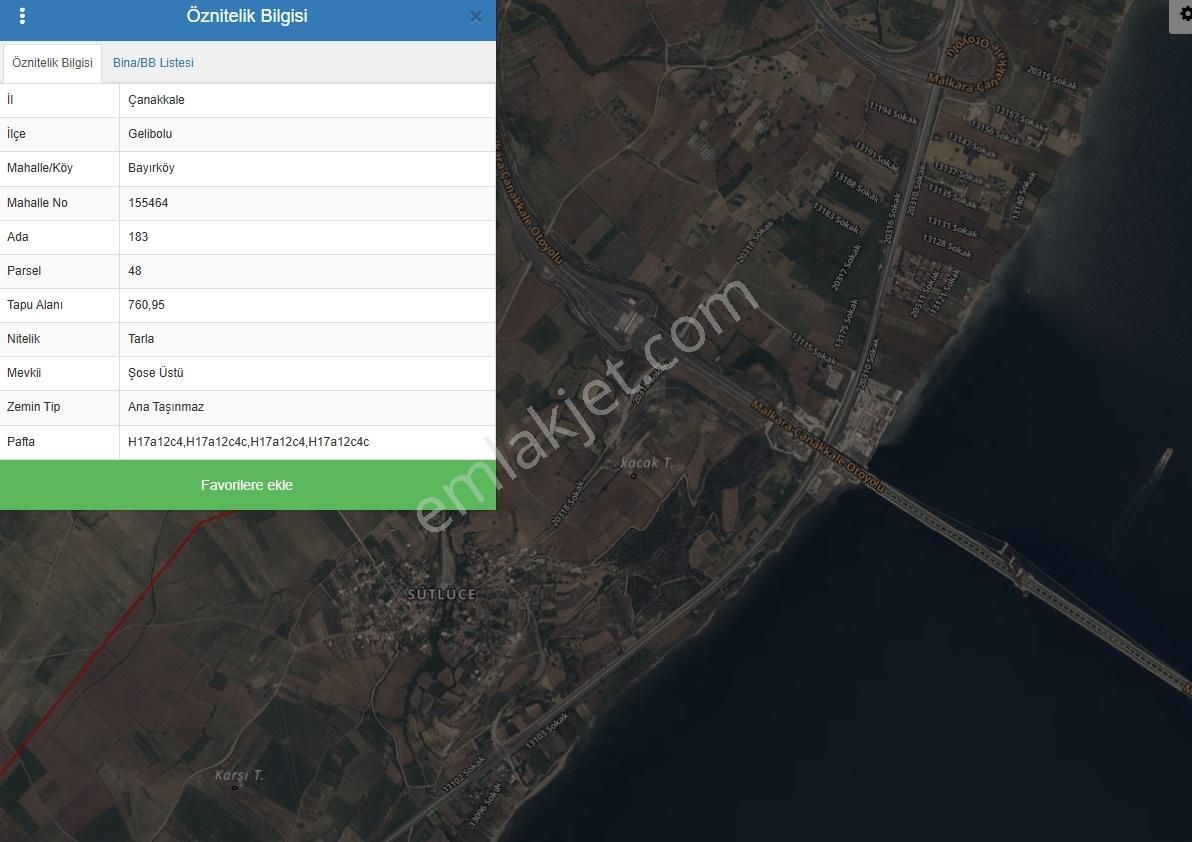Close the Öznitelik Bilgisi panel
The image size is (1192, 842).
[476, 16]
